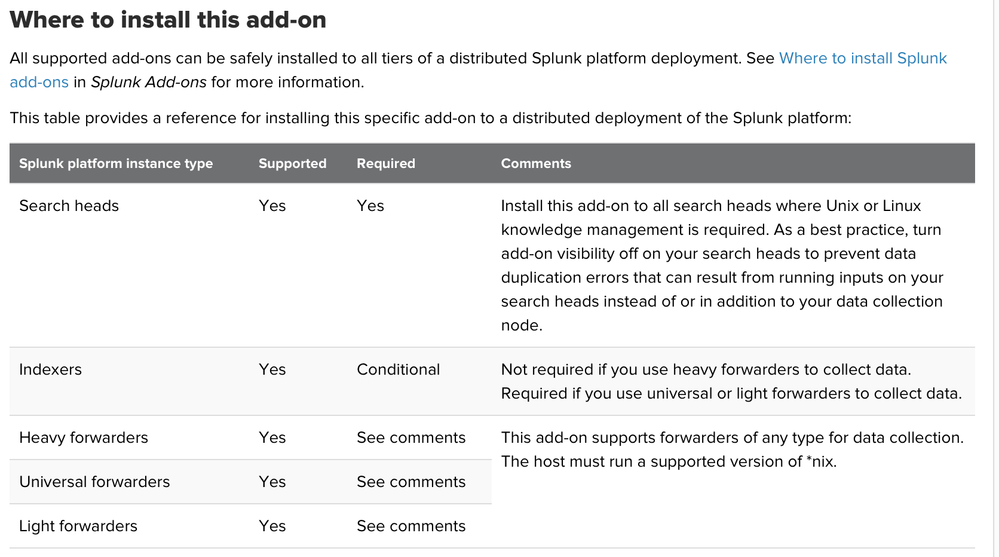Click the Search heads comment paragraph
Screen dimensions: 999x557
click(x=722, y=265)
